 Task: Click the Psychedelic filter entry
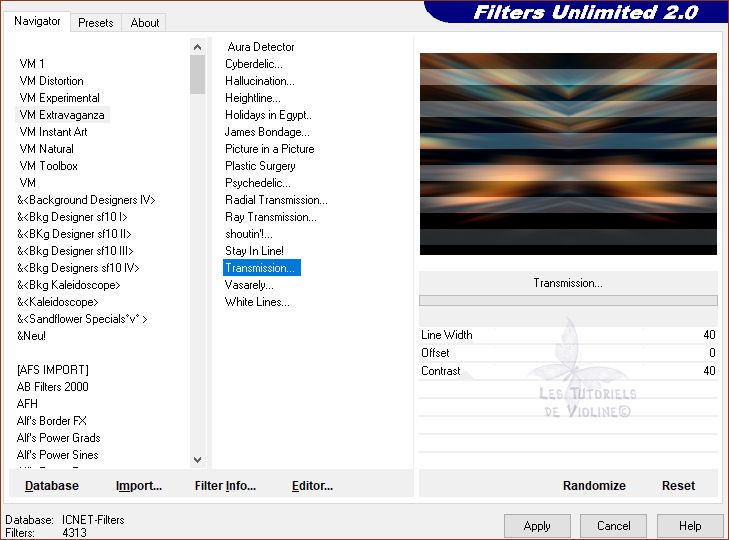coord(258,183)
